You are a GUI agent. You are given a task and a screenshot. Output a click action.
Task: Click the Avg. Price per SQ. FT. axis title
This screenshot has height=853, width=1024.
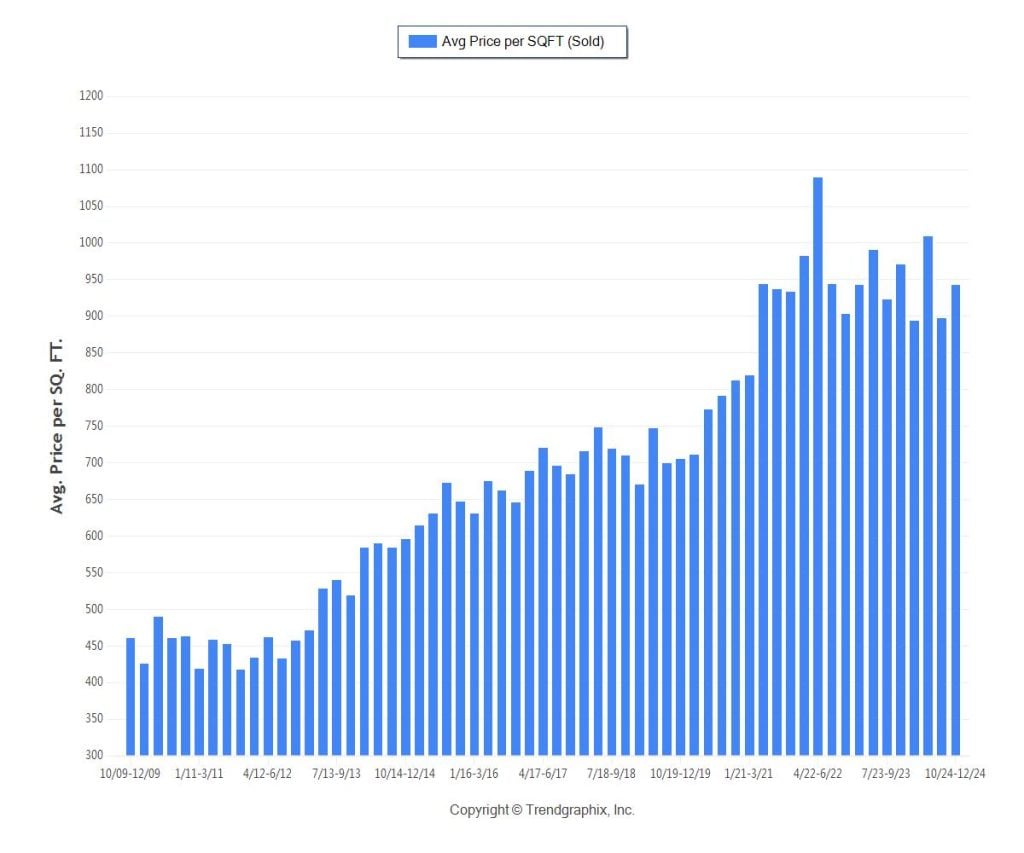coord(57,425)
